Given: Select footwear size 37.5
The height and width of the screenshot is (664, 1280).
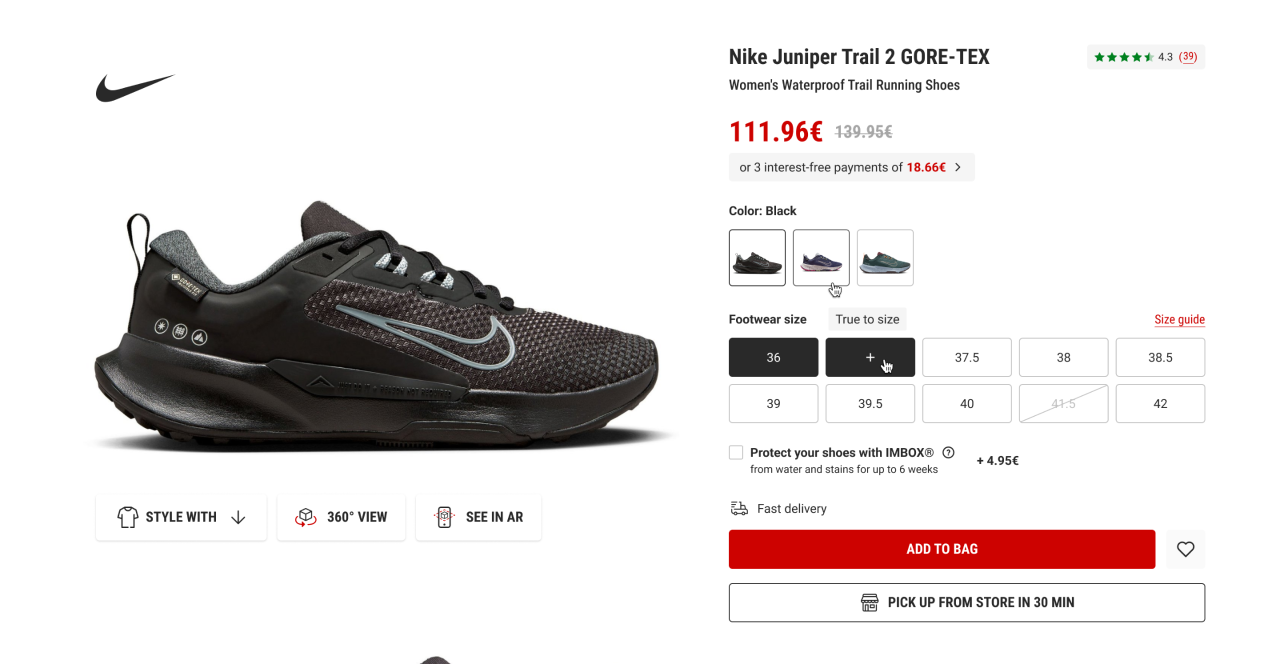Looking at the screenshot, I should coord(967,357).
